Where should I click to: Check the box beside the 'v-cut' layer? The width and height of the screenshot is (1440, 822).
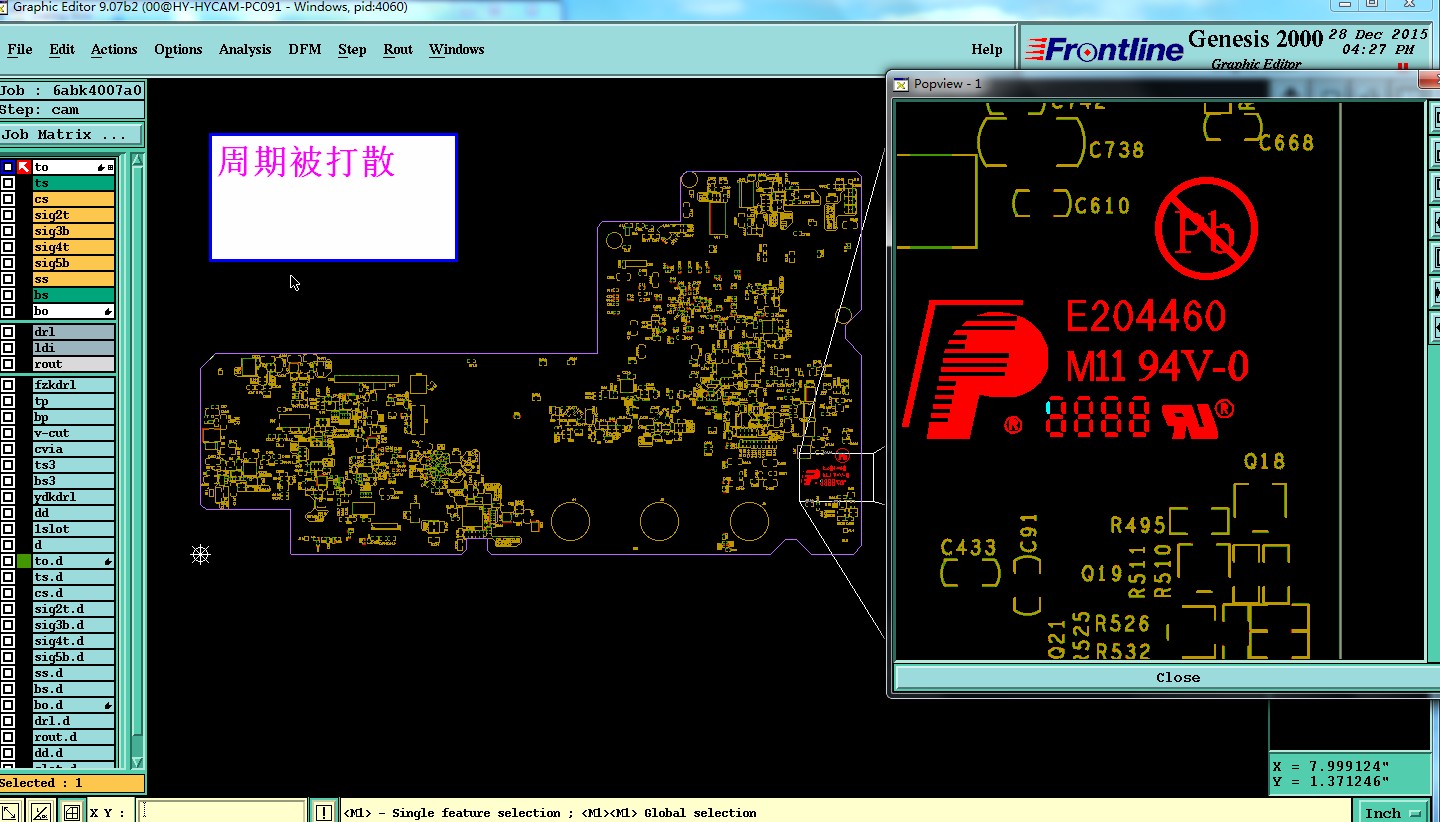tap(8, 433)
